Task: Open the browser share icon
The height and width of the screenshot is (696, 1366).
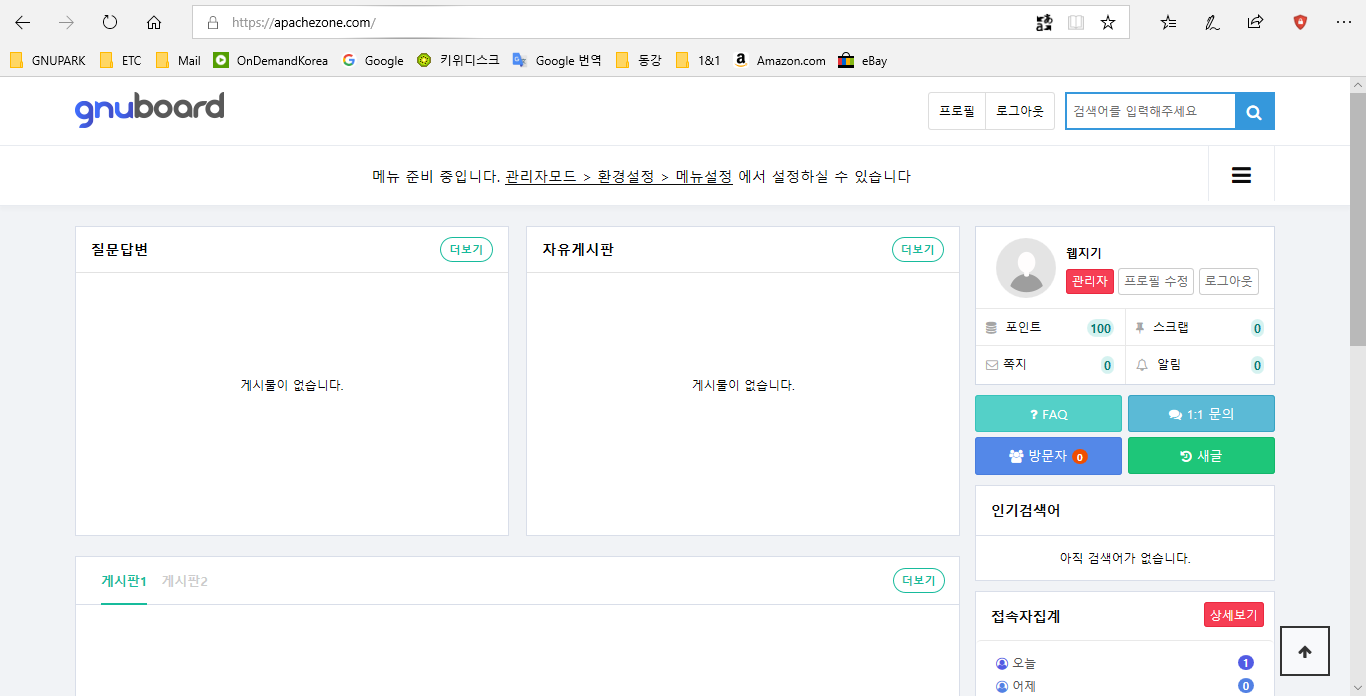Action: click(x=1255, y=22)
